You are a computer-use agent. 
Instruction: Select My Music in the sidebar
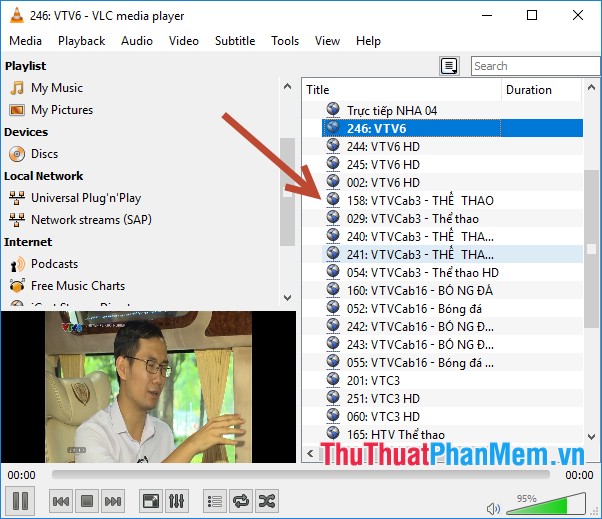click(57, 88)
